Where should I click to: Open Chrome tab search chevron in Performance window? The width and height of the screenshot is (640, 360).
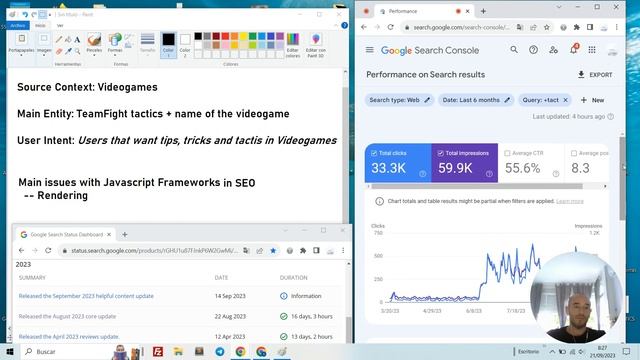(x=558, y=7)
